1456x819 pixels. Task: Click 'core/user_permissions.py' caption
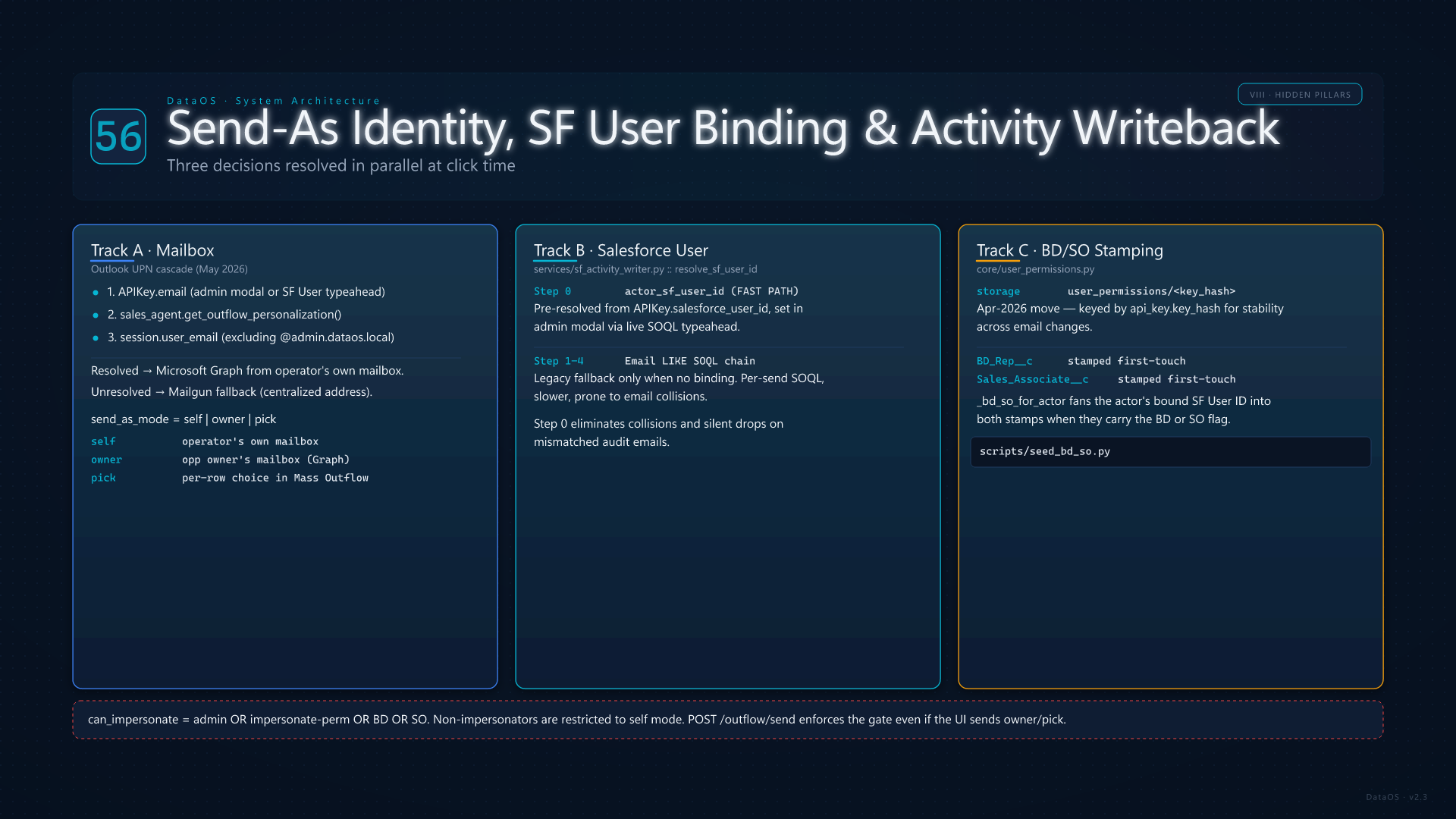[1036, 269]
